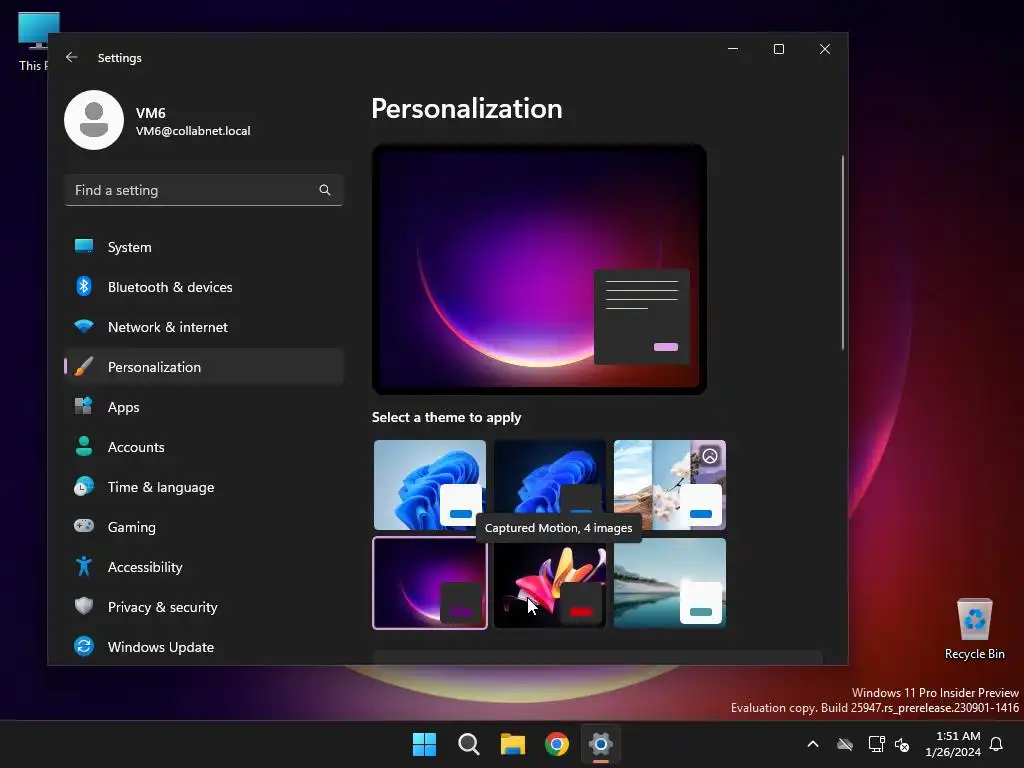The height and width of the screenshot is (768, 1024).
Task: Click the network display tray icon
Action: click(x=876, y=744)
